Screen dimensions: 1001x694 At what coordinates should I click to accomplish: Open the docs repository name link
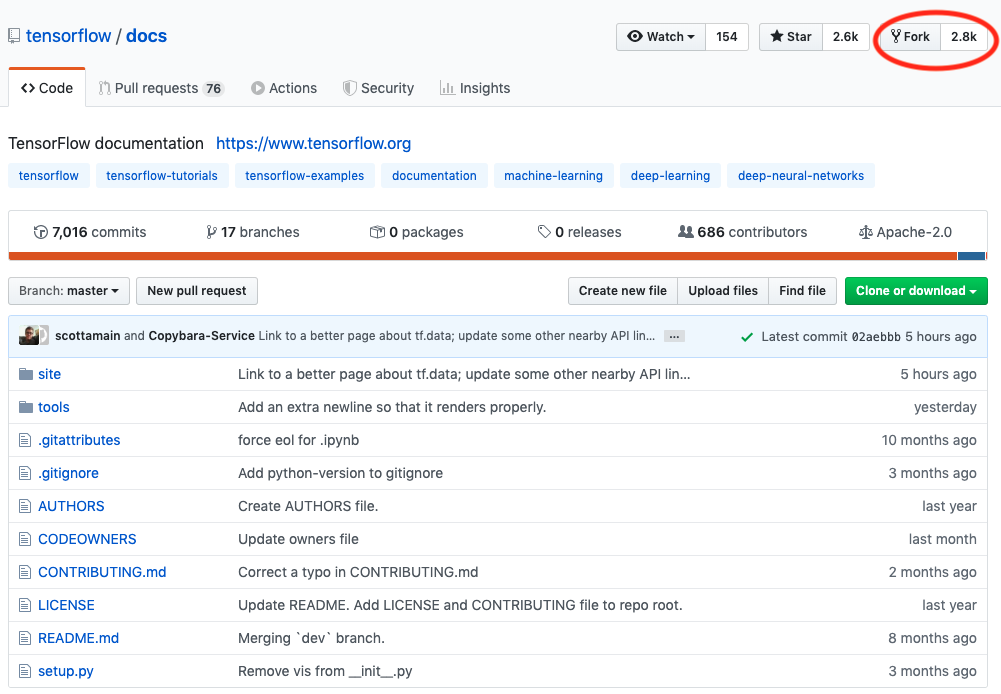pos(146,36)
